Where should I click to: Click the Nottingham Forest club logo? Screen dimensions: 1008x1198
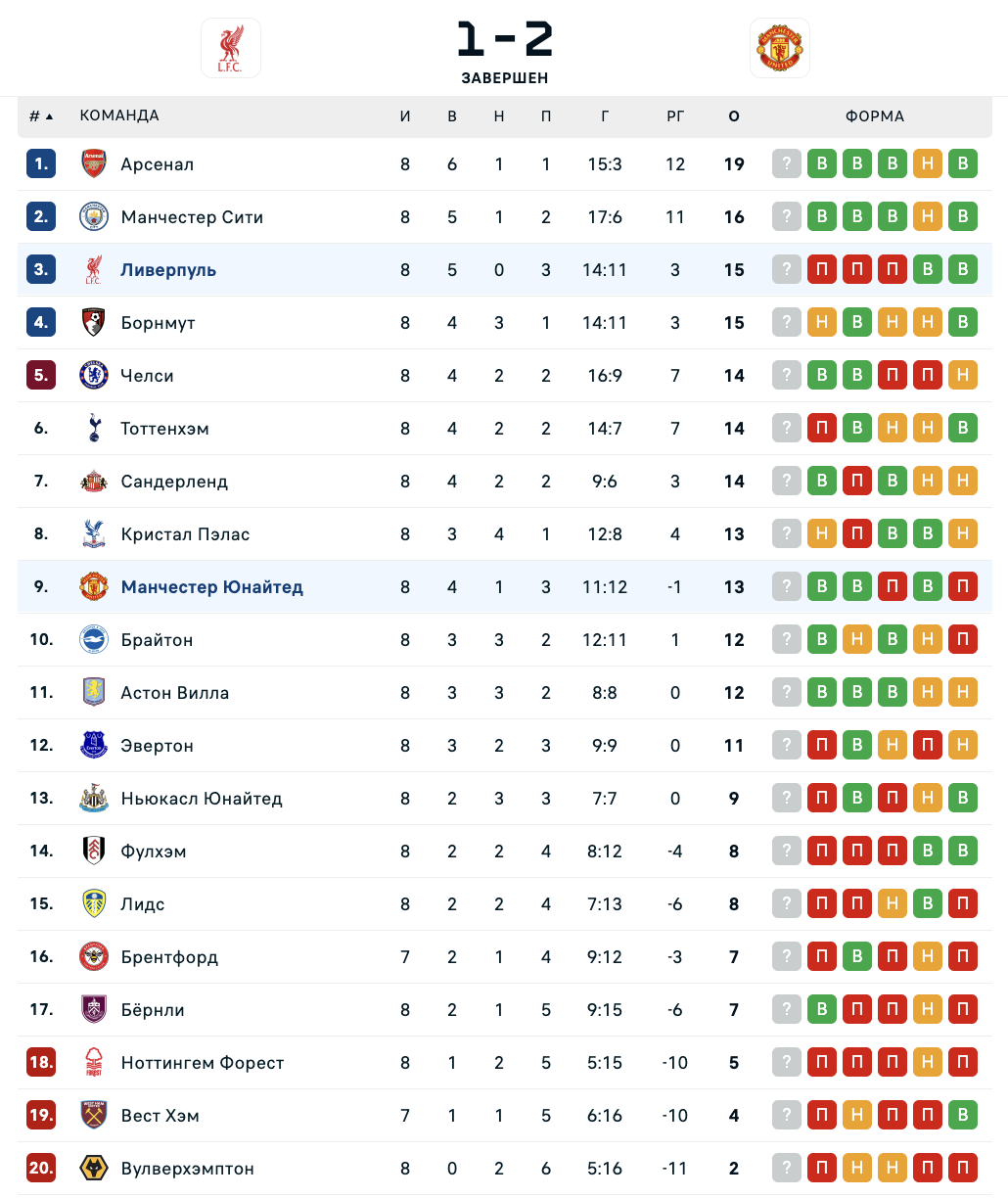coord(94,1063)
